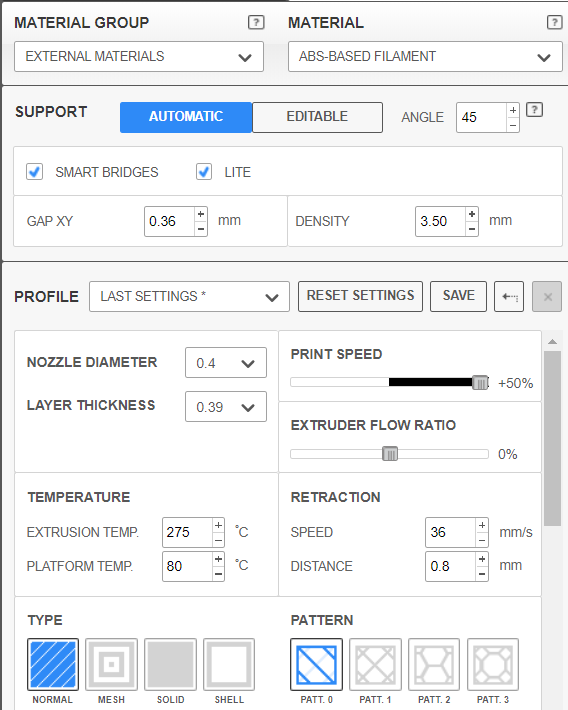Image resolution: width=568 pixels, height=710 pixels.
Task: Click the Extruder Flow Ratio slider handle
Action: (x=390, y=454)
